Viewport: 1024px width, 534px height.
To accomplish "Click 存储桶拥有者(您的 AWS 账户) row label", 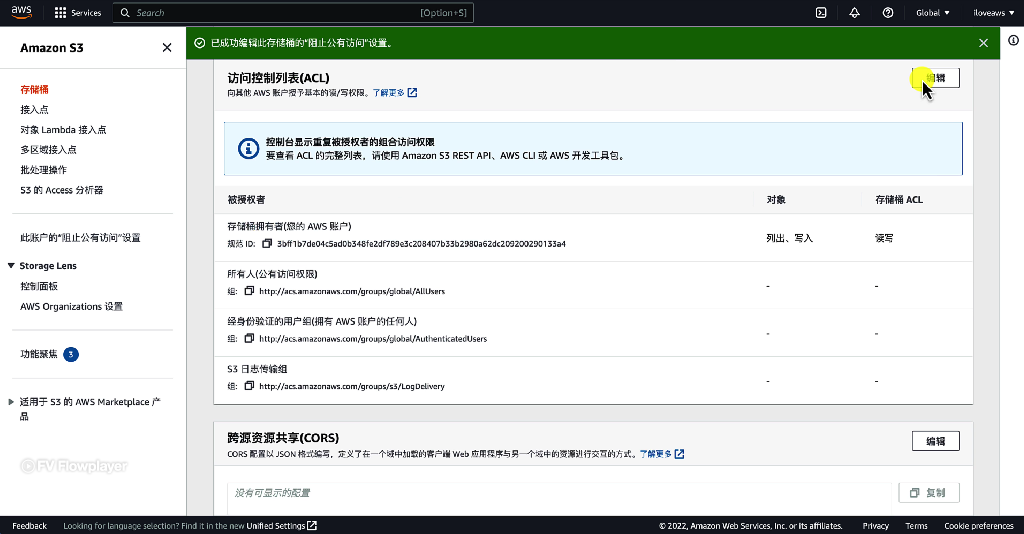I will coord(289,227).
